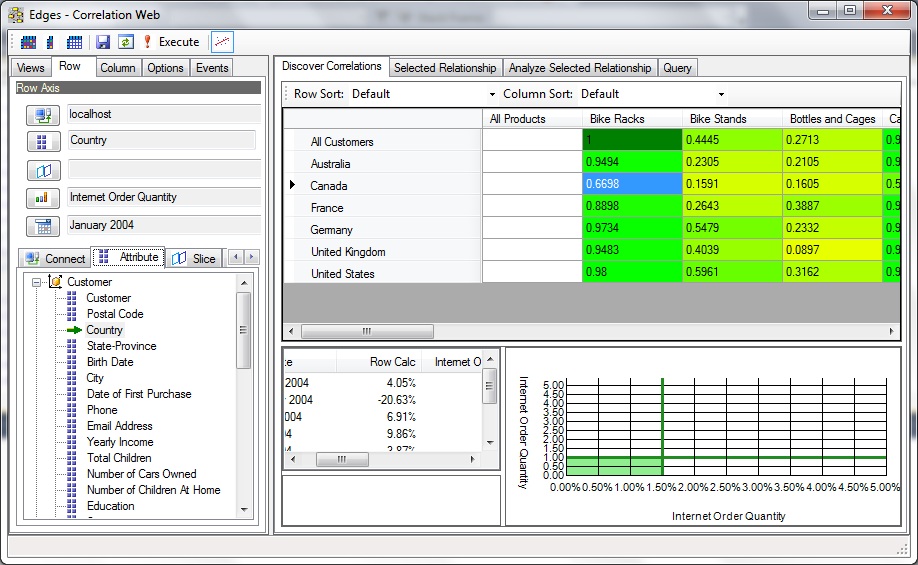918x565 pixels.
Task: Open the Row Sort dropdown
Action: click(491, 94)
